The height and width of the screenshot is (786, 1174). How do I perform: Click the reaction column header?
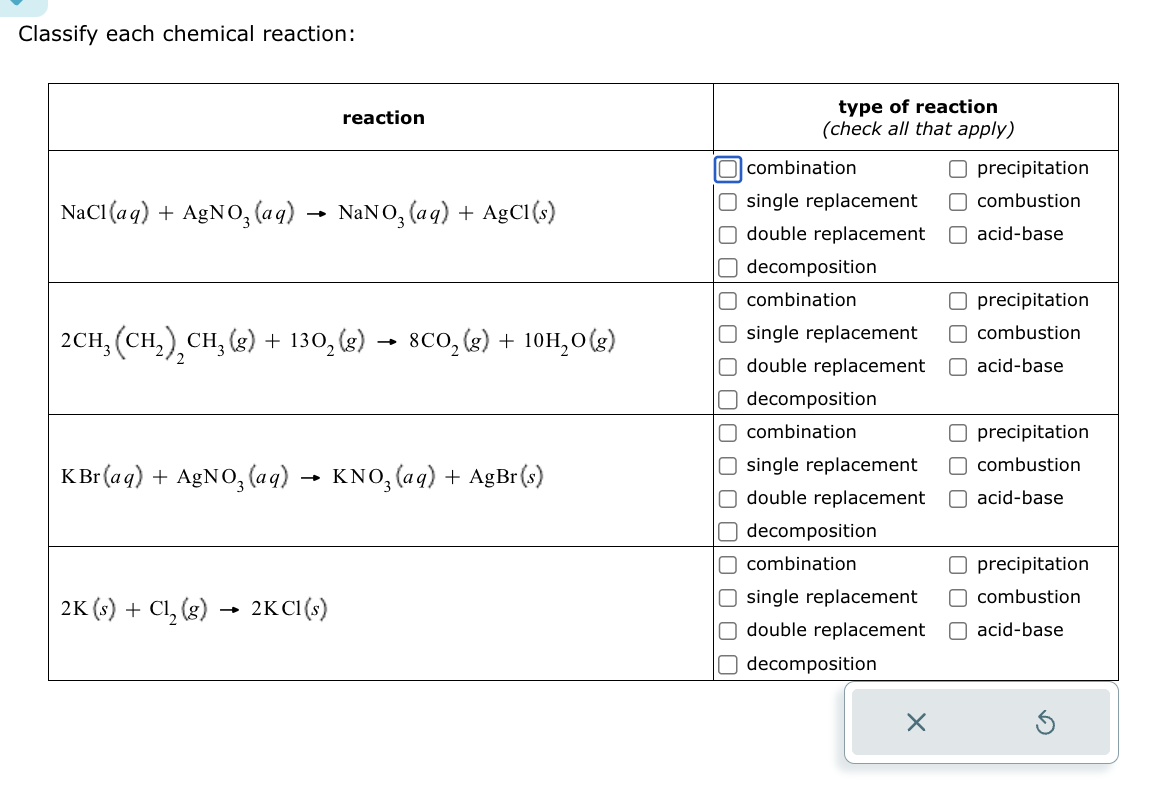(383, 117)
